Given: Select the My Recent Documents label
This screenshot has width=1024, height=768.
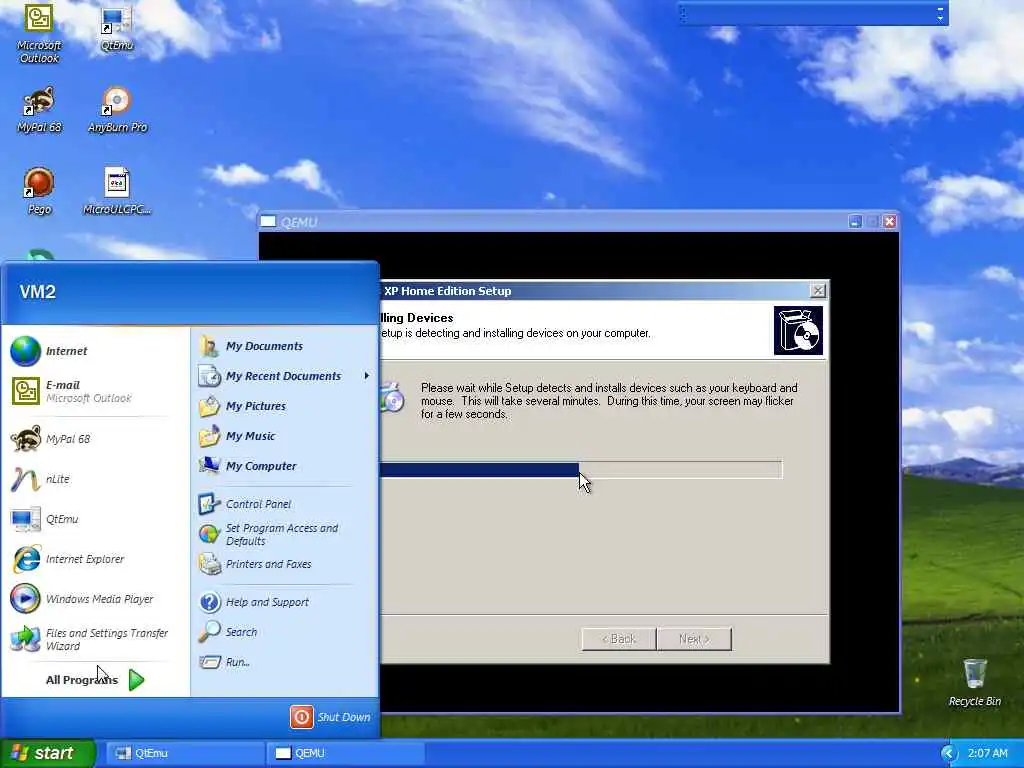Looking at the screenshot, I should 283,376.
